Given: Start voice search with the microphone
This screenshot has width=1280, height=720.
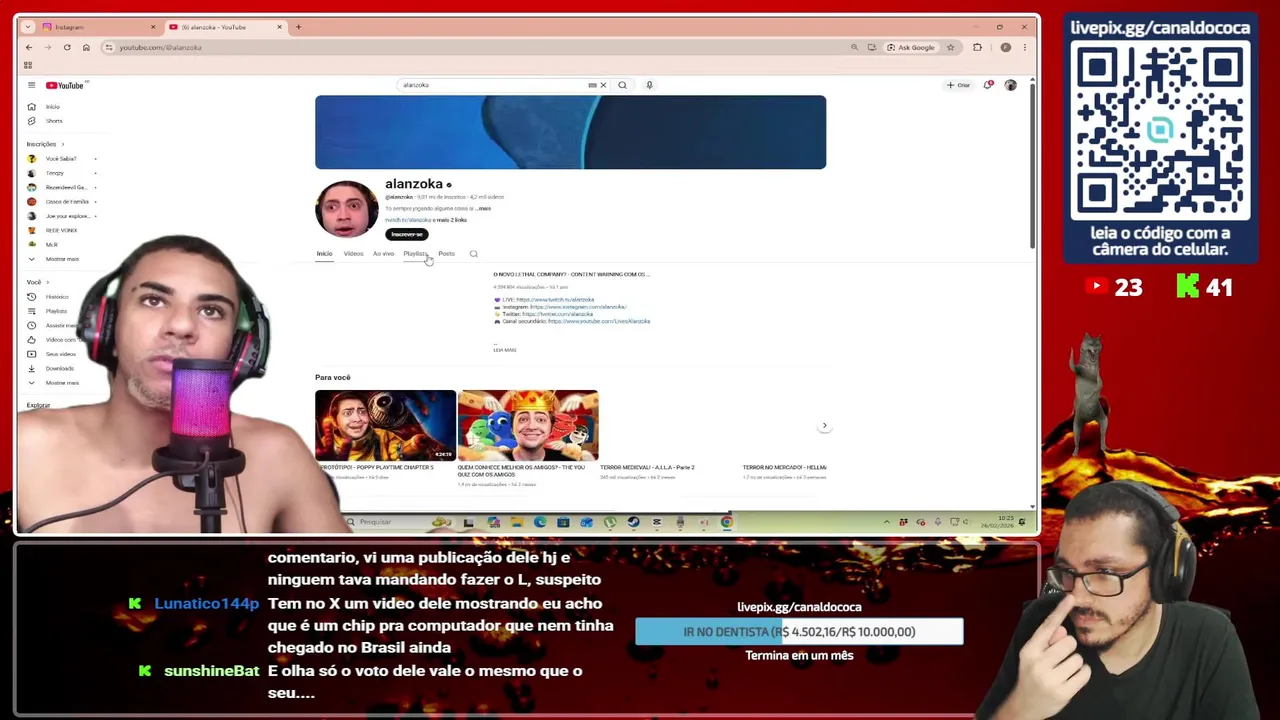Looking at the screenshot, I should (649, 85).
